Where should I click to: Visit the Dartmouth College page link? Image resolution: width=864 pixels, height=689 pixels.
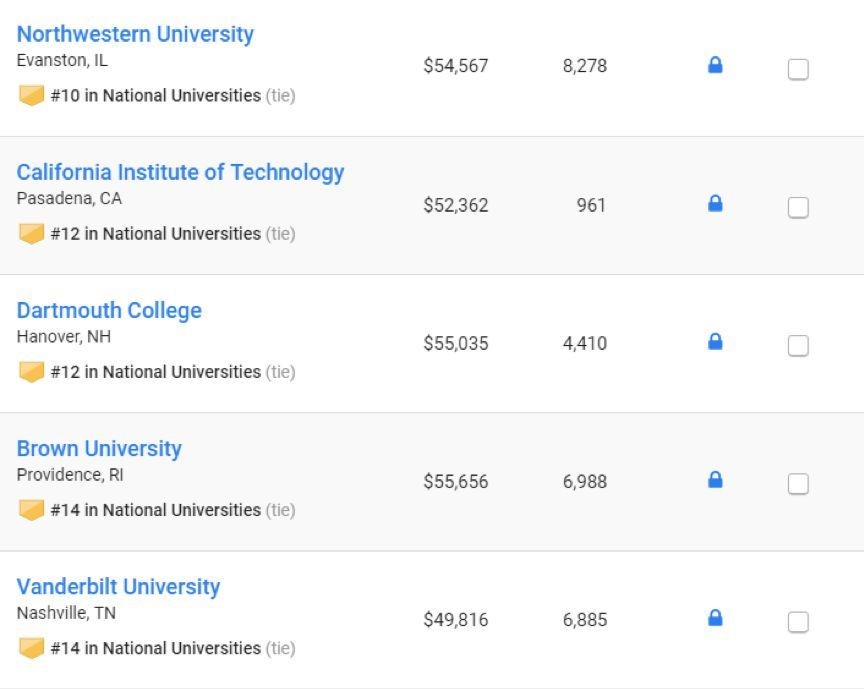click(109, 311)
